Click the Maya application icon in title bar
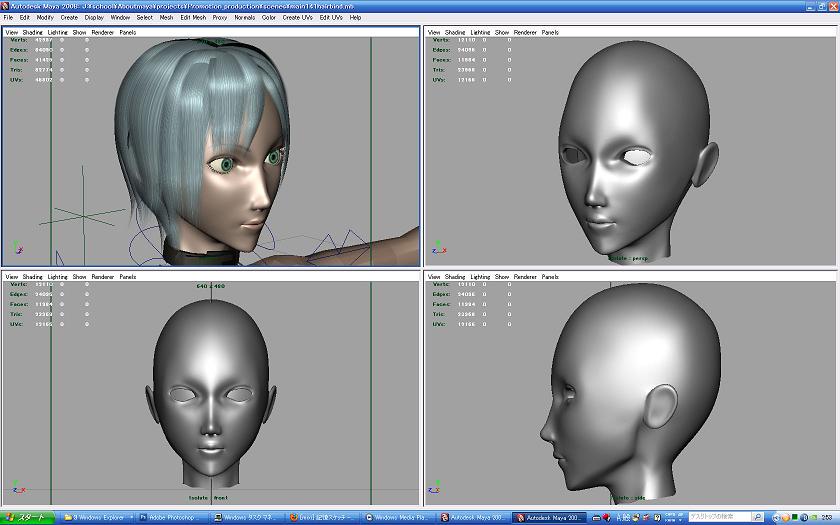 5,5
